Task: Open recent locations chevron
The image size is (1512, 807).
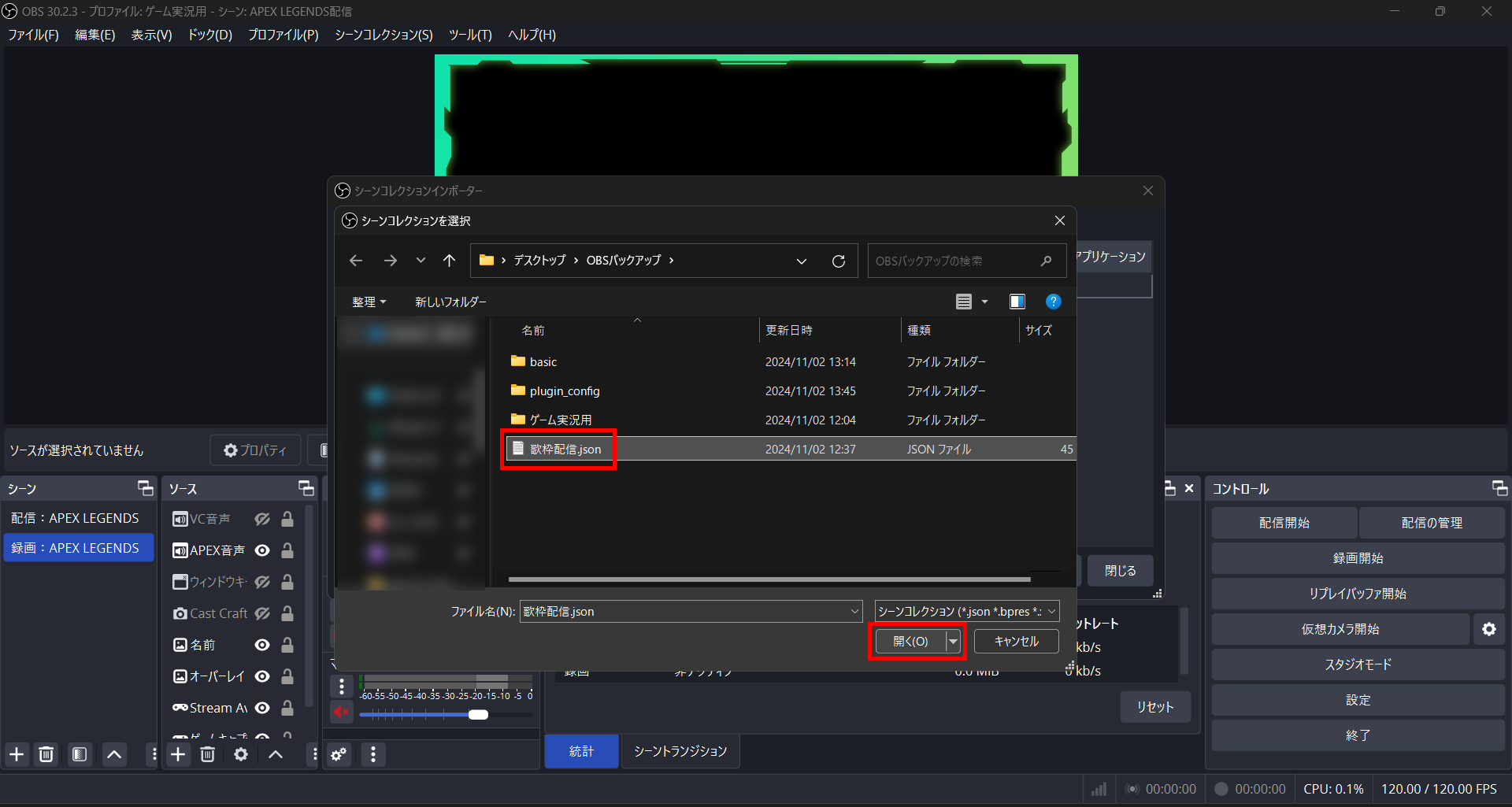Action: pyautogui.click(x=421, y=261)
